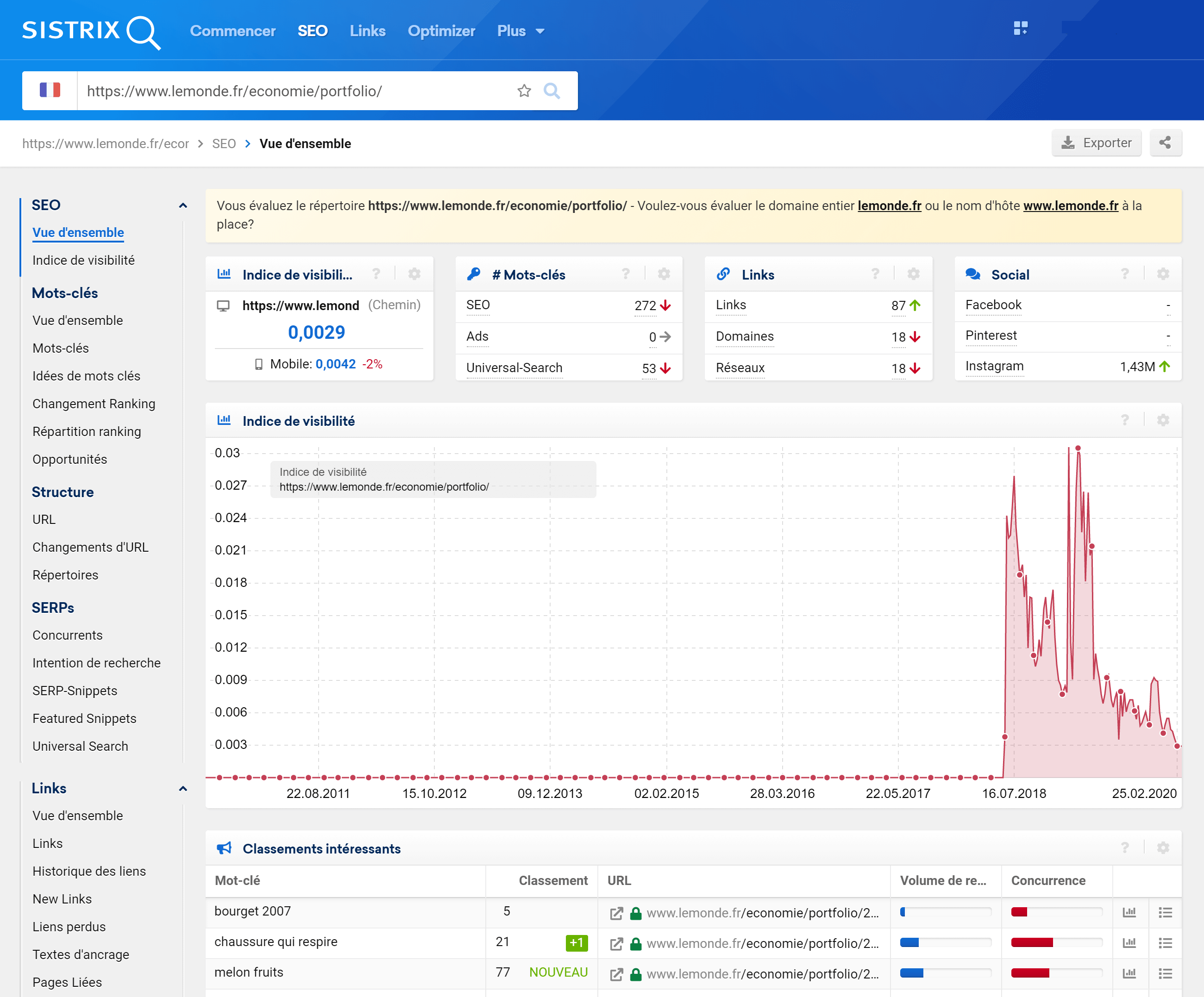Click Mobile visibility value 0,0042
Screen dimensions: 1204x997
pos(335,364)
